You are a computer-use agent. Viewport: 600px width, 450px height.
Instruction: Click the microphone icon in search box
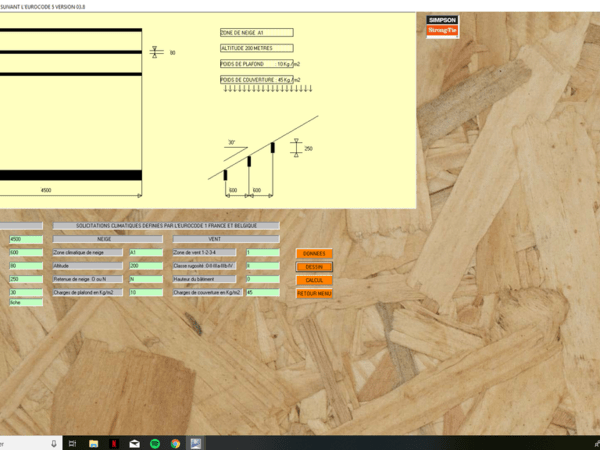point(52,443)
